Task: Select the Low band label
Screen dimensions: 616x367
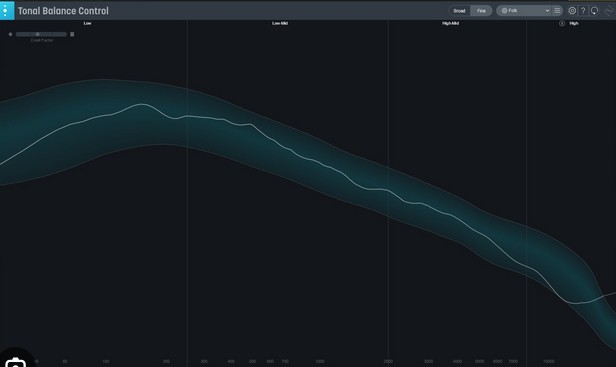Action: tap(87, 23)
